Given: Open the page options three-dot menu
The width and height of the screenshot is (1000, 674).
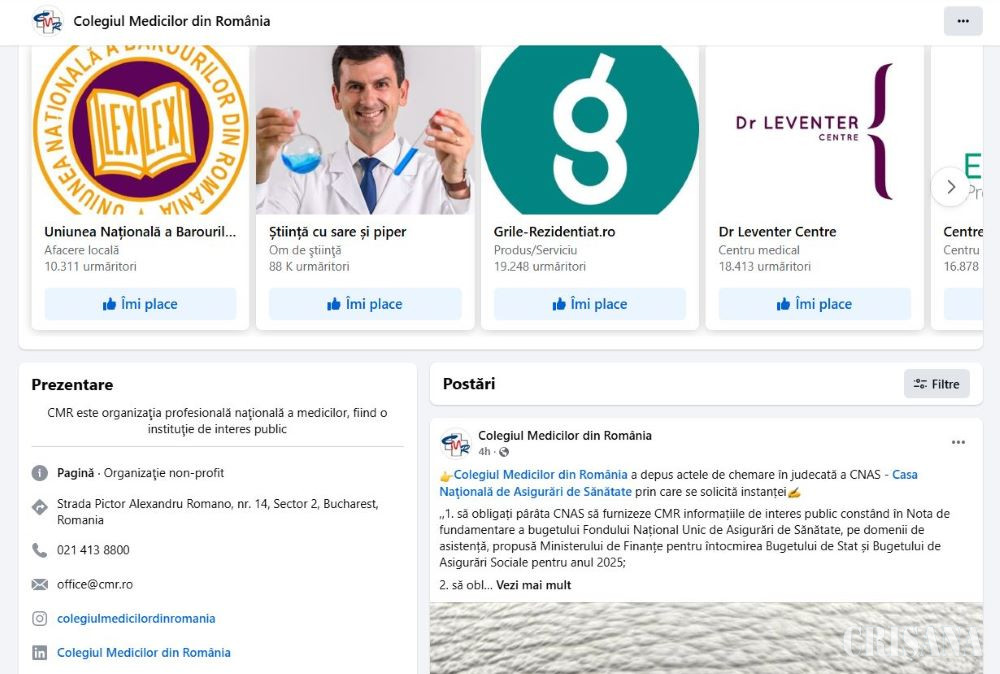Looking at the screenshot, I should [x=962, y=21].
